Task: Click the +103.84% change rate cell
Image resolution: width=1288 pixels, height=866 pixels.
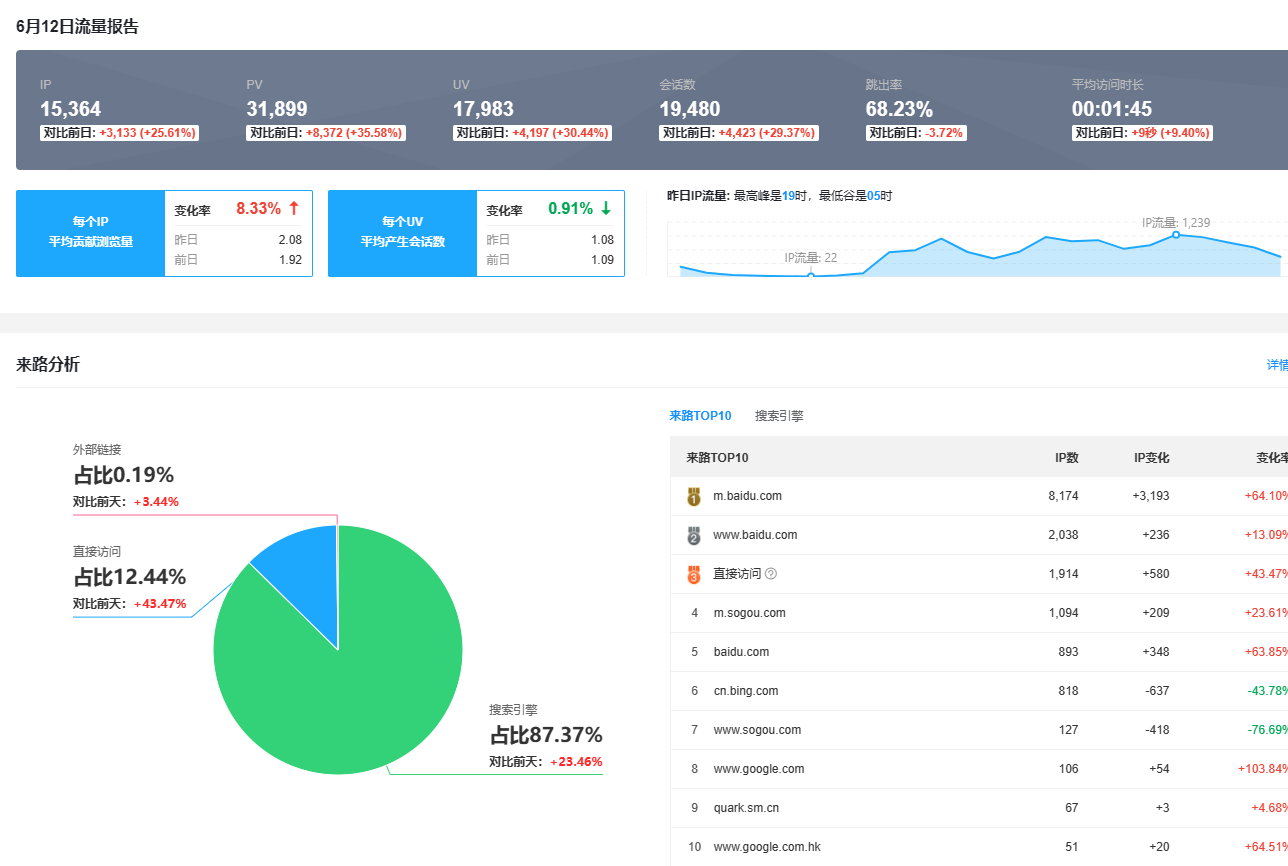Action: pos(1263,769)
